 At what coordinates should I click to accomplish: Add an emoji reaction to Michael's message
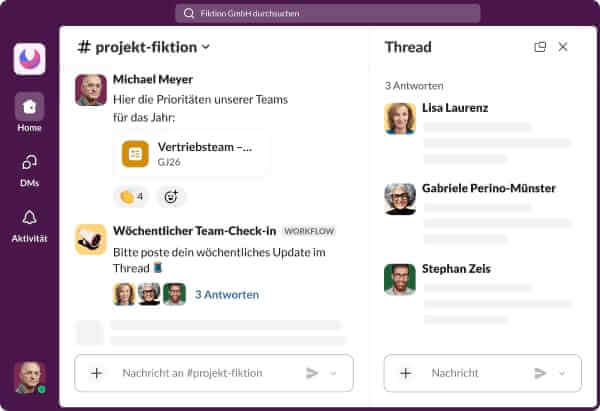[x=171, y=197]
